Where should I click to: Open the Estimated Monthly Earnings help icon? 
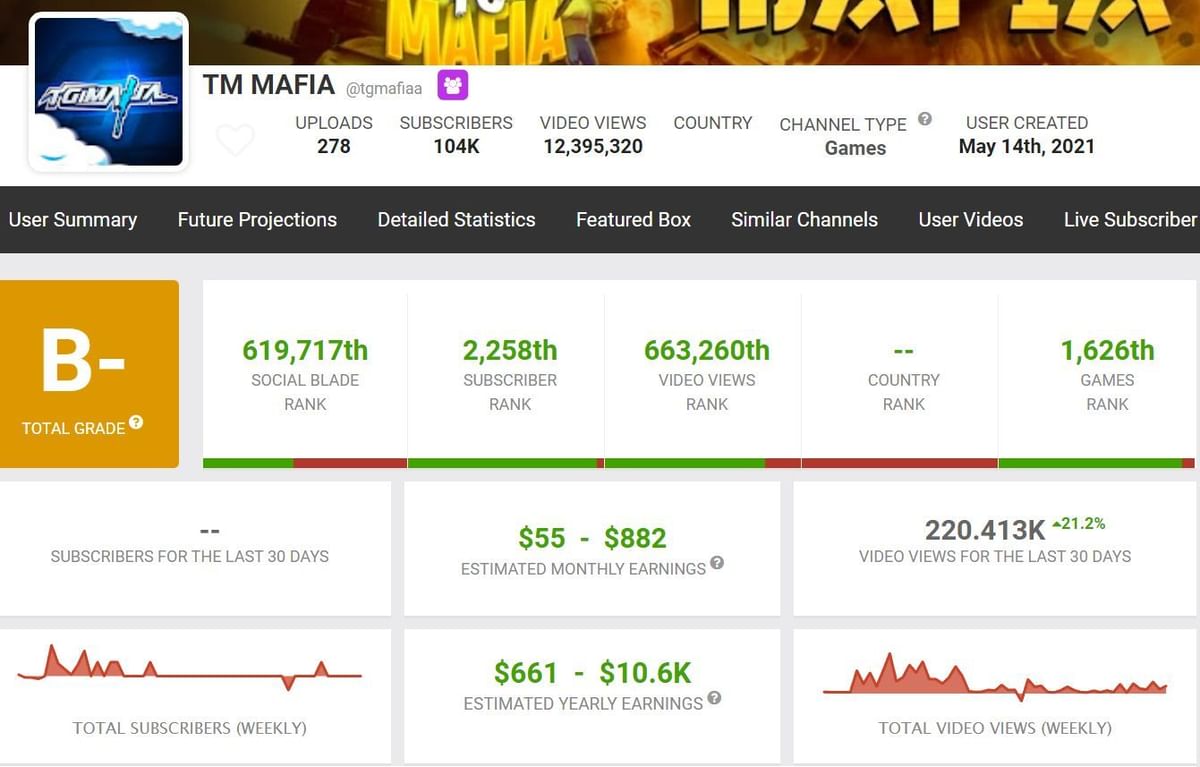[718, 564]
